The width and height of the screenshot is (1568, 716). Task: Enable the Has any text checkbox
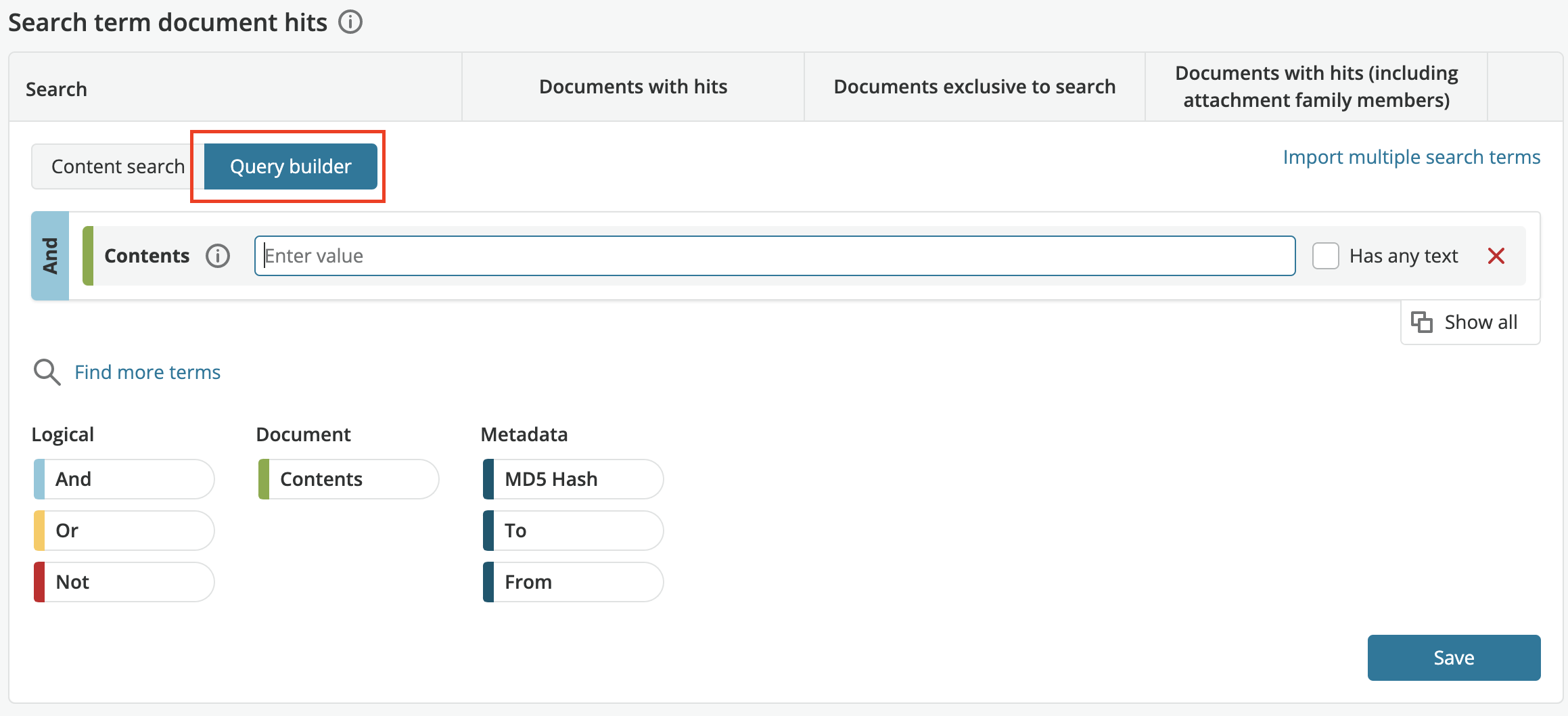[x=1325, y=256]
